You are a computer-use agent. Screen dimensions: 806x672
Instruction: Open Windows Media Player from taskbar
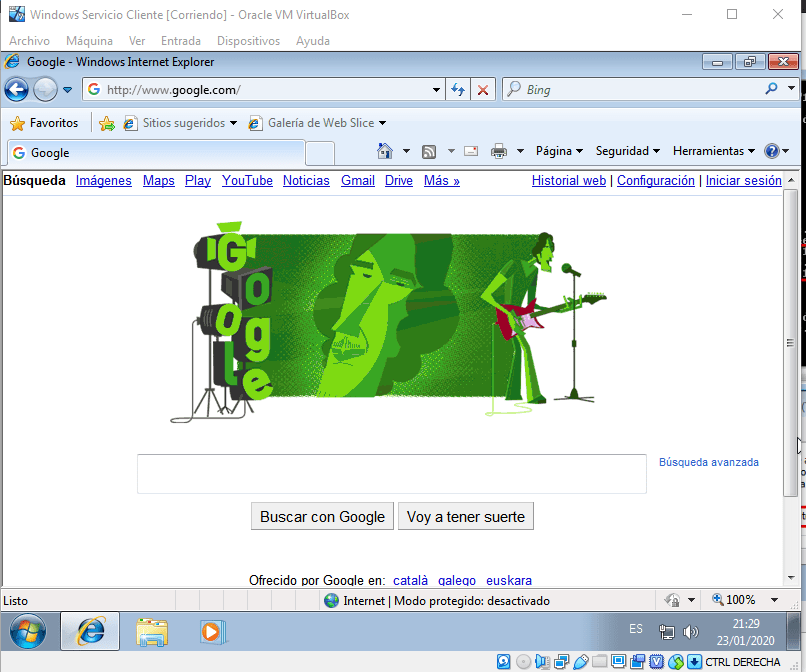pos(212,631)
